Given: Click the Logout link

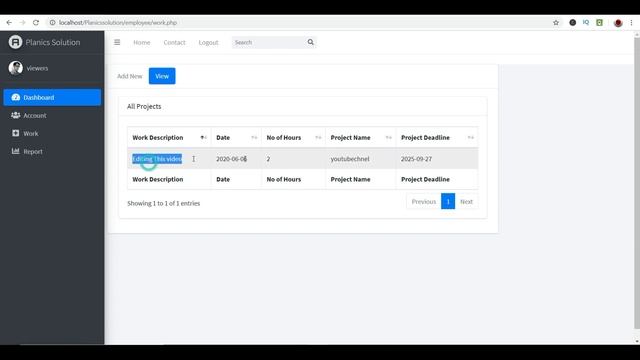Looking at the screenshot, I should point(209,42).
